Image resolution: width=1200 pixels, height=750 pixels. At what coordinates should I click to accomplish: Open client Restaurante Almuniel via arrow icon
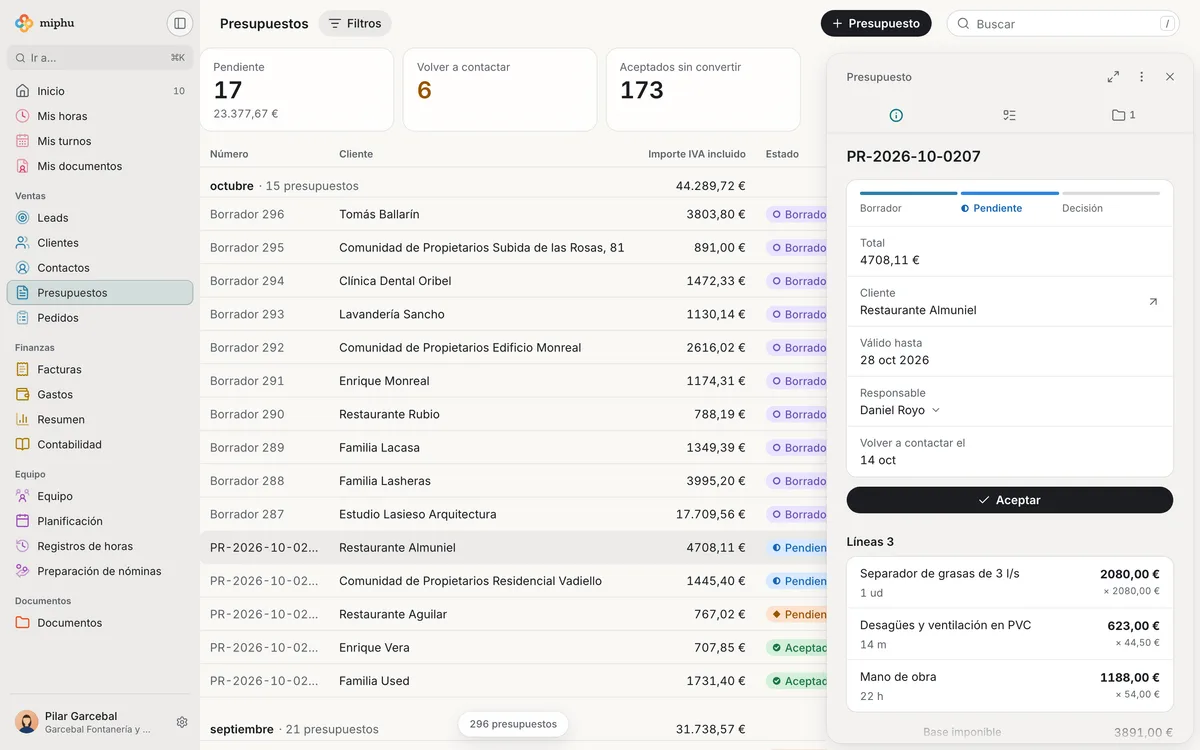(1153, 301)
